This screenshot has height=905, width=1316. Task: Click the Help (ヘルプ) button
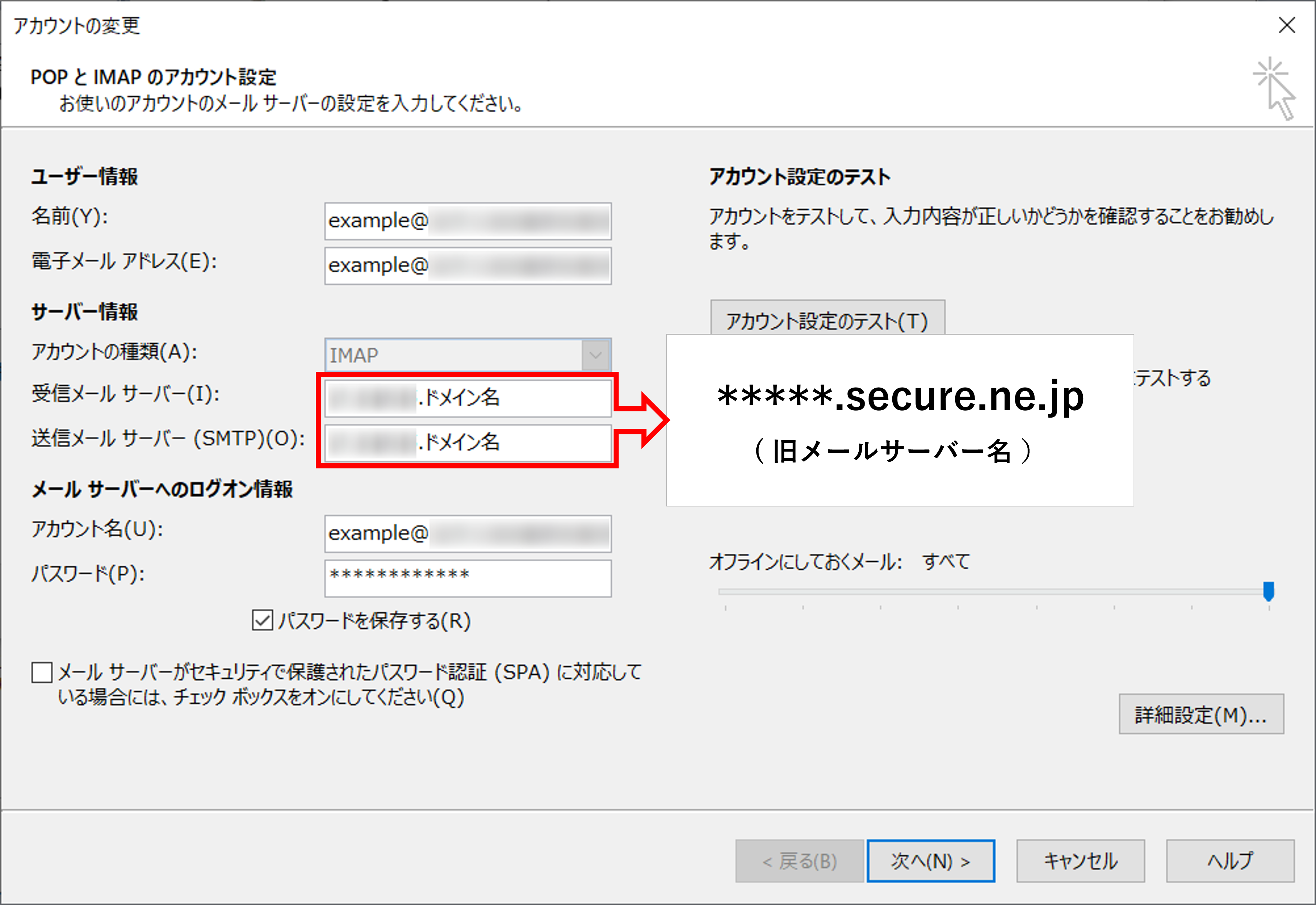point(1230,861)
